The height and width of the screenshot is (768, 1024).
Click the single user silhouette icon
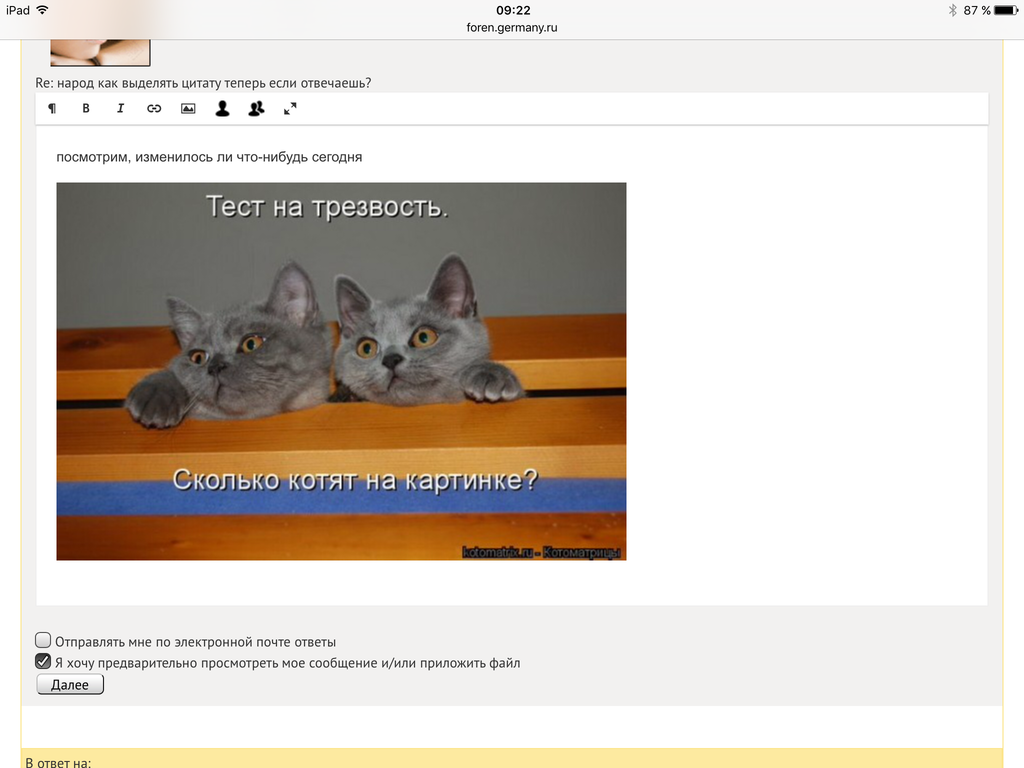pos(222,109)
